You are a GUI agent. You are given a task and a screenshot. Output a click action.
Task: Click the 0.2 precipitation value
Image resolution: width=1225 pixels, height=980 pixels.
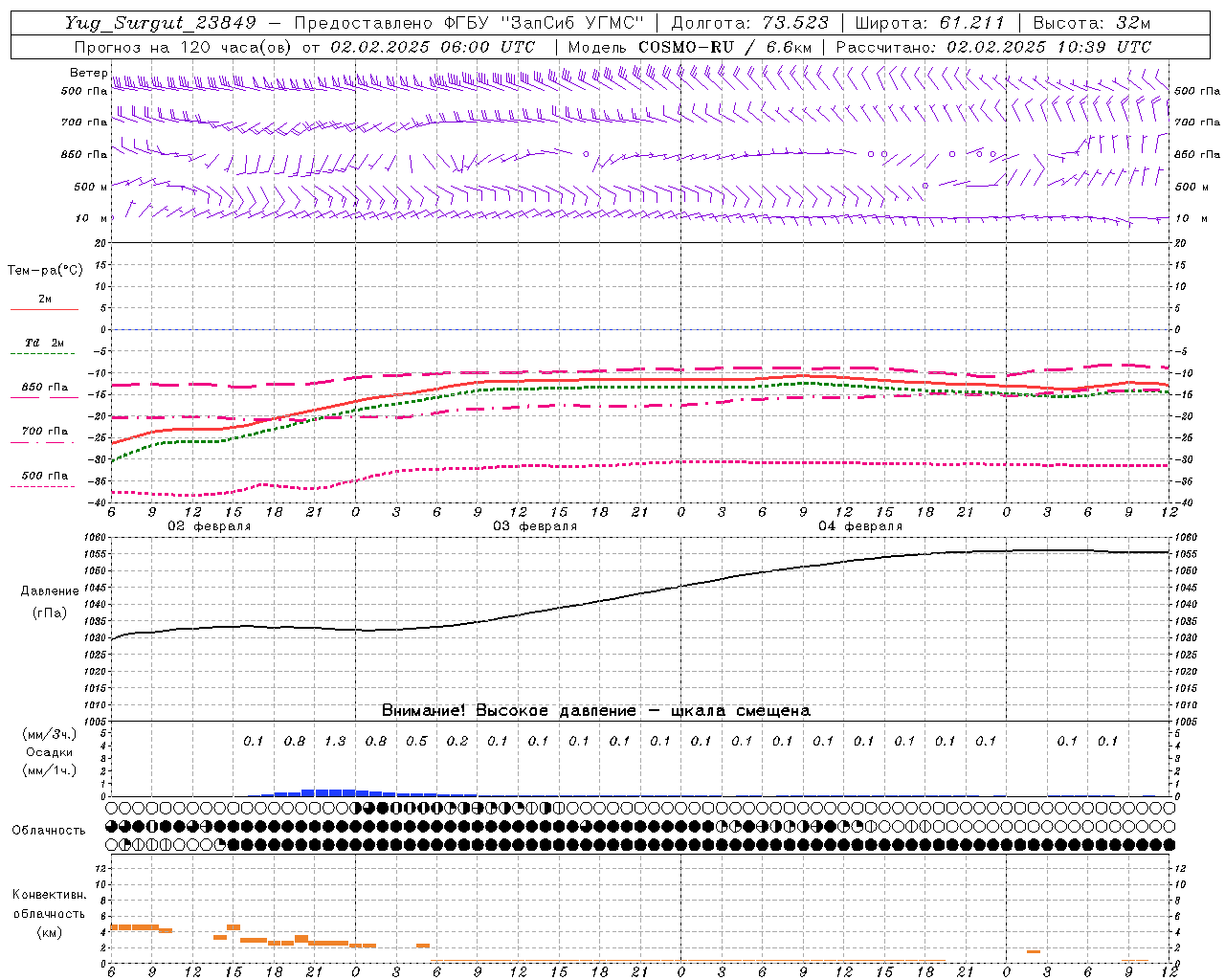[x=457, y=741]
